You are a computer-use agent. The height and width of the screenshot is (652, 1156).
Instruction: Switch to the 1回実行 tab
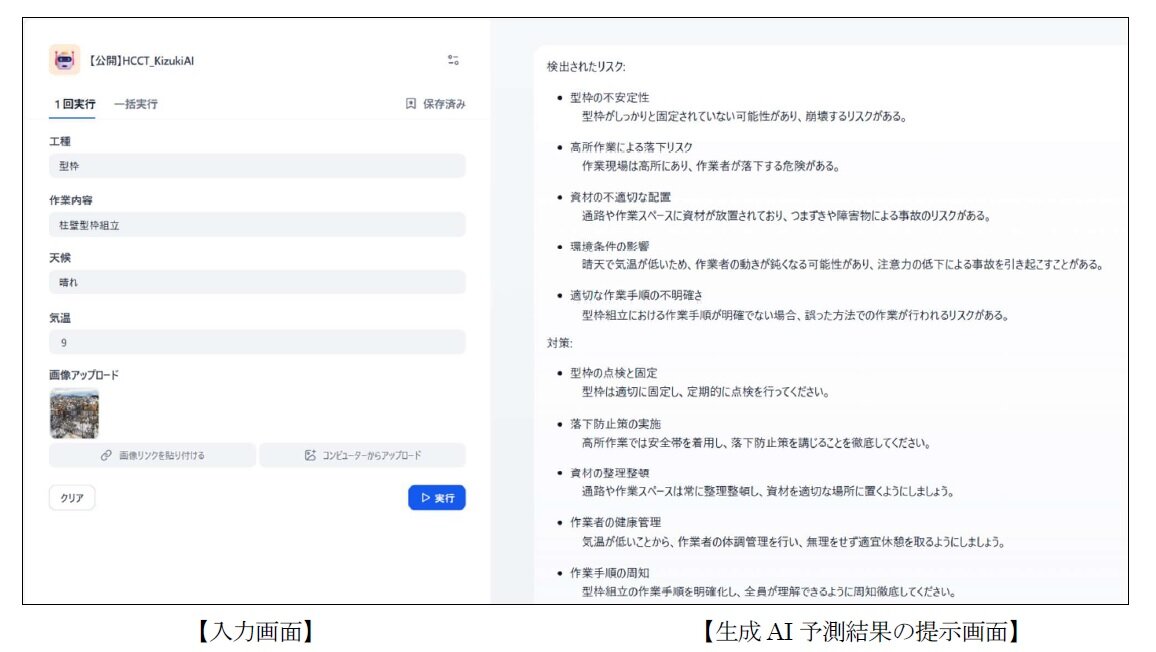point(75,104)
